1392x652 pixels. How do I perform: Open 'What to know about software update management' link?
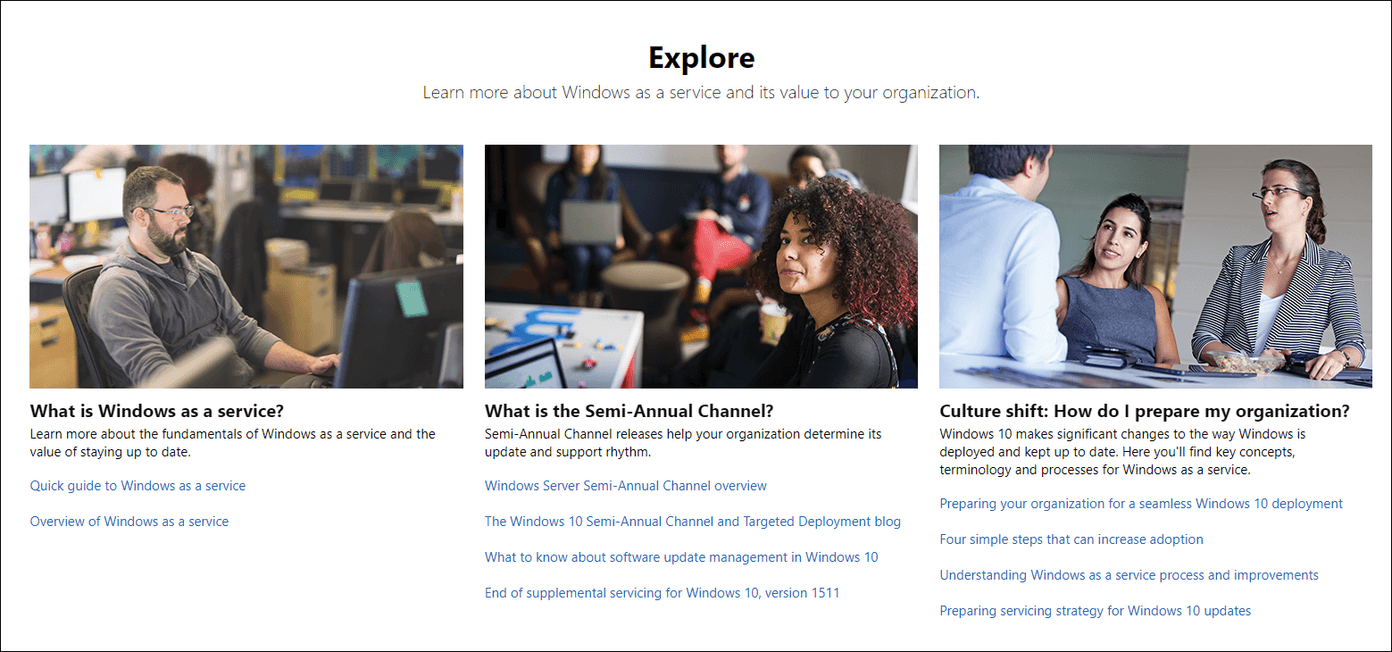[x=681, y=558]
